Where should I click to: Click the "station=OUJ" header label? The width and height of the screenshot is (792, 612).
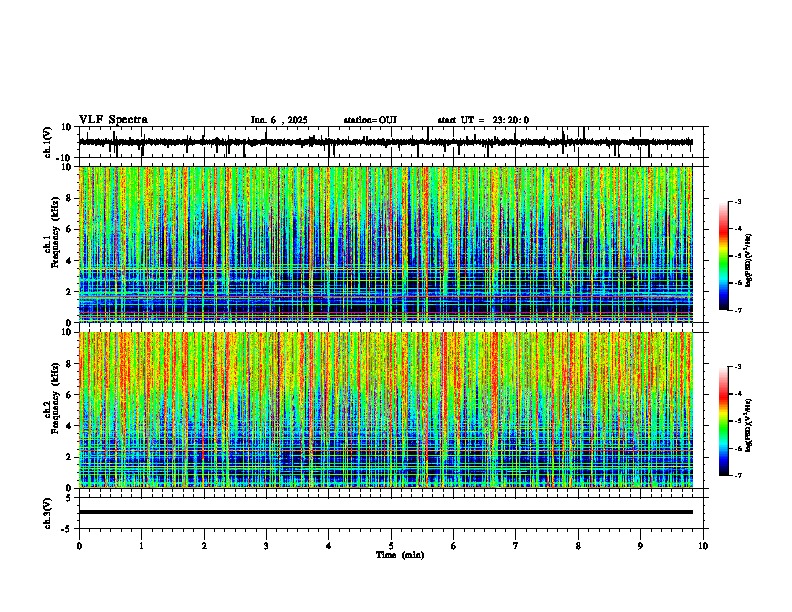370,120
